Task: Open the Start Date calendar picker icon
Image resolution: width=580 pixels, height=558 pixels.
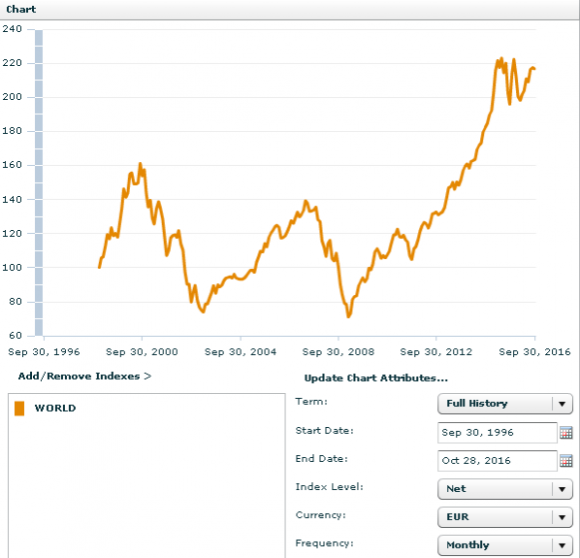Action: [x=566, y=432]
